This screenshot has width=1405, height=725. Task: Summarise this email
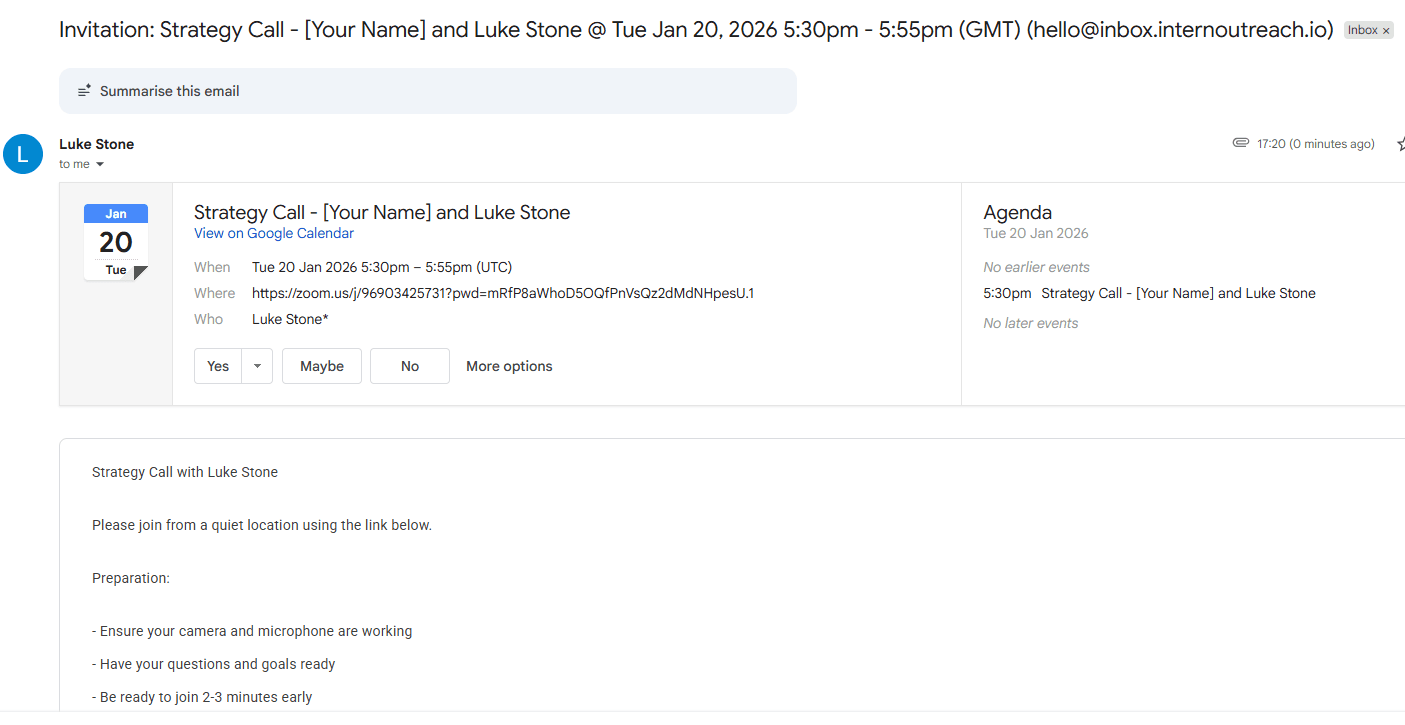coord(428,91)
